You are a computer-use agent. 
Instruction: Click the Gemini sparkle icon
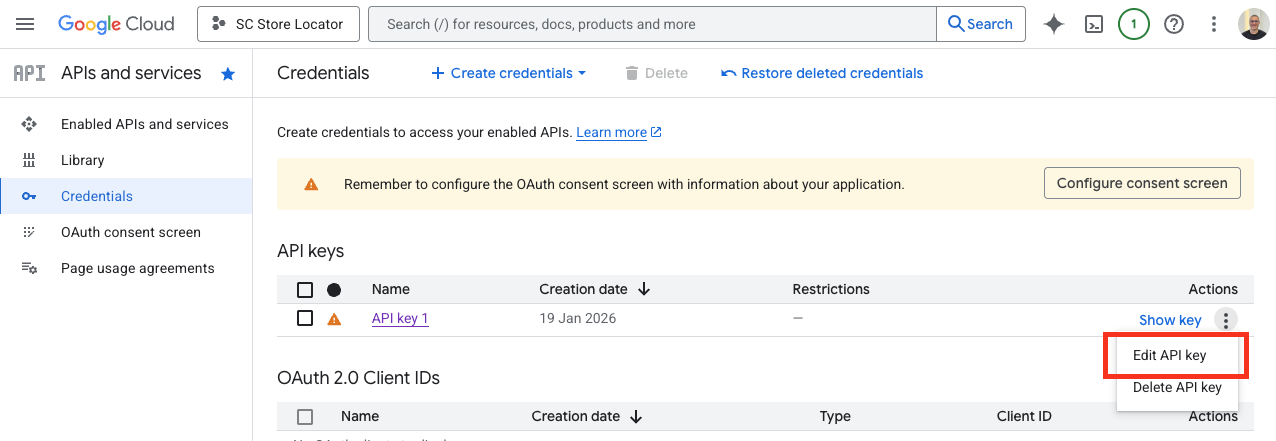[x=1054, y=24]
